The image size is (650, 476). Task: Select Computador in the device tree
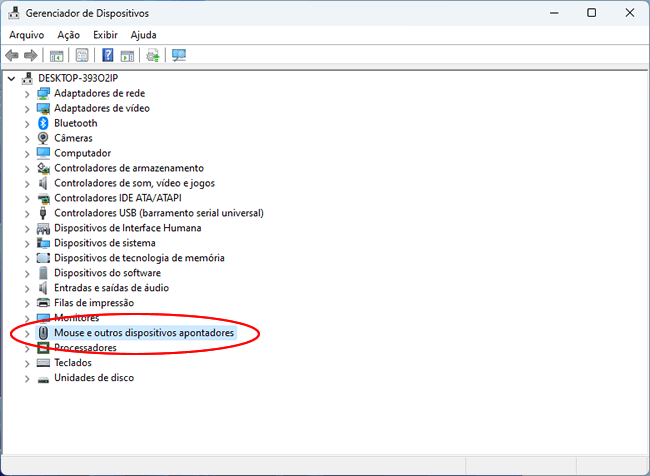click(82, 153)
